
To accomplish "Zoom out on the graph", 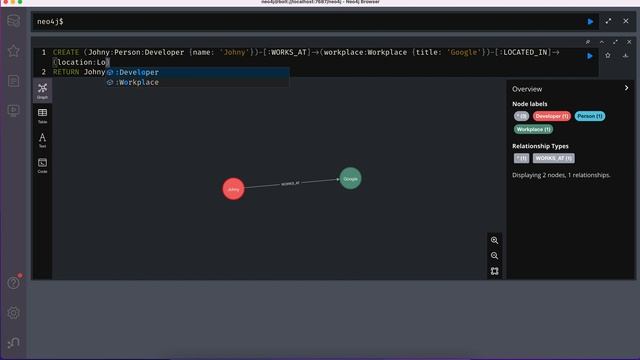I will [x=494, y=256].
